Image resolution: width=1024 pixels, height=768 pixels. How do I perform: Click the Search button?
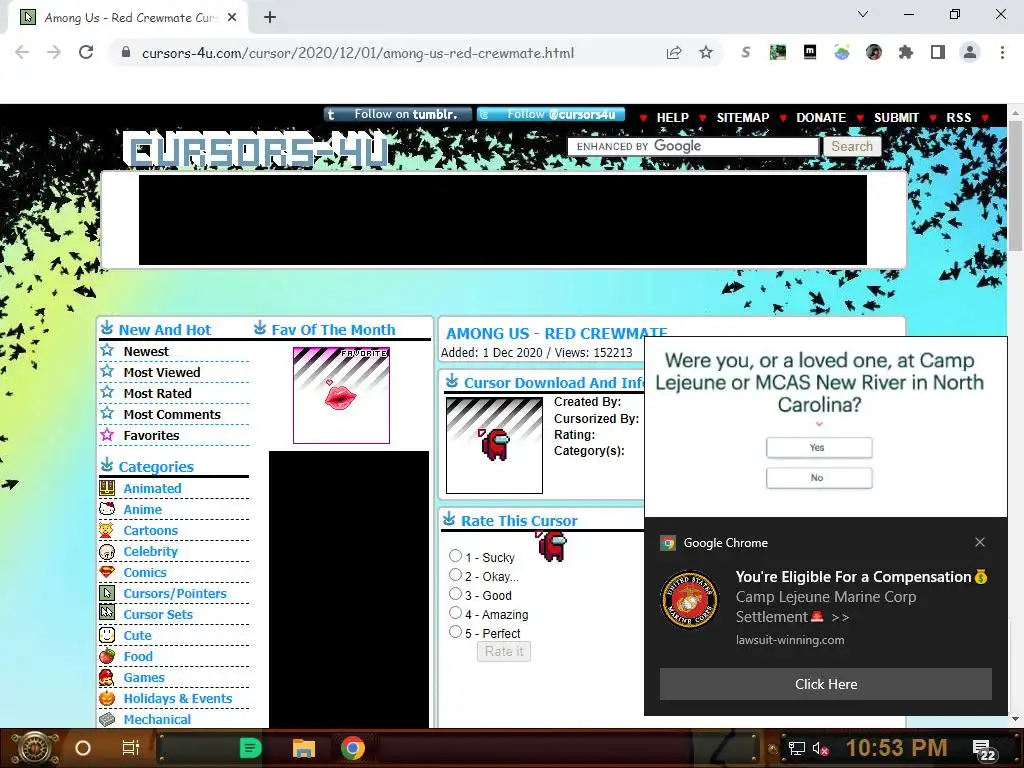852,146
